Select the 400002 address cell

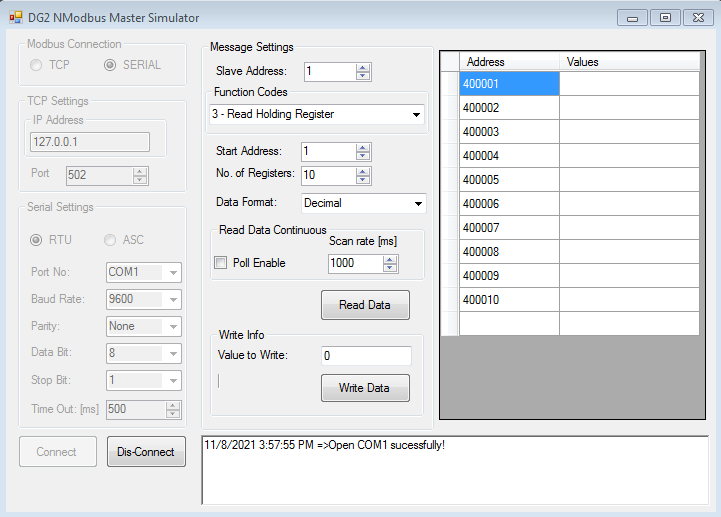[509, 108]
